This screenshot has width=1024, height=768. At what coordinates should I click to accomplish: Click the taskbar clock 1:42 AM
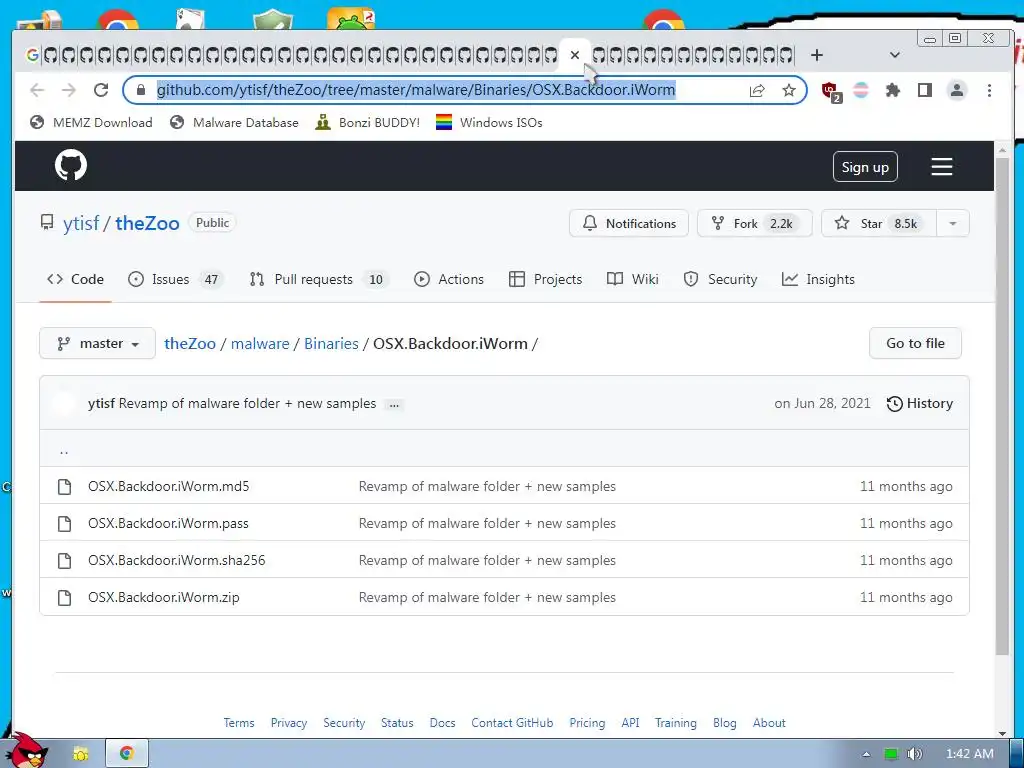click(x=970, y=754)
